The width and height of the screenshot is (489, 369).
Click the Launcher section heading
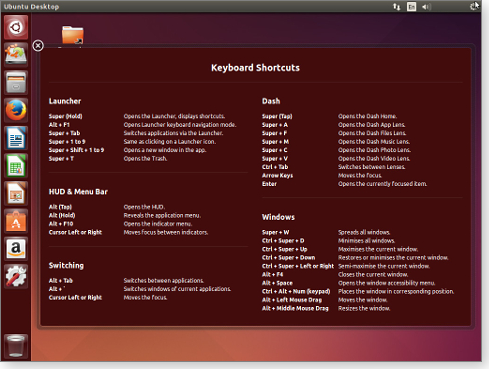[x=65, y=101]
